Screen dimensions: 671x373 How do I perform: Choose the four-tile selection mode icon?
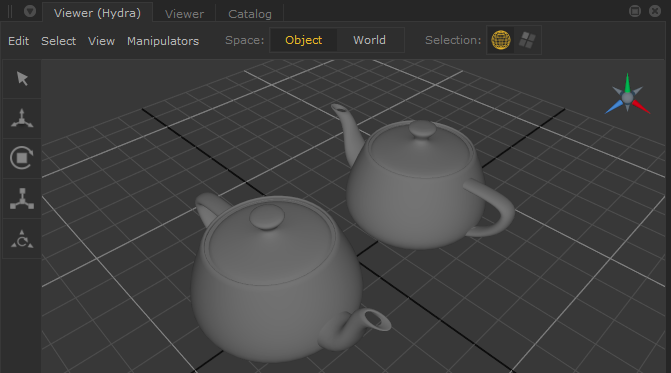pos(527,40)
